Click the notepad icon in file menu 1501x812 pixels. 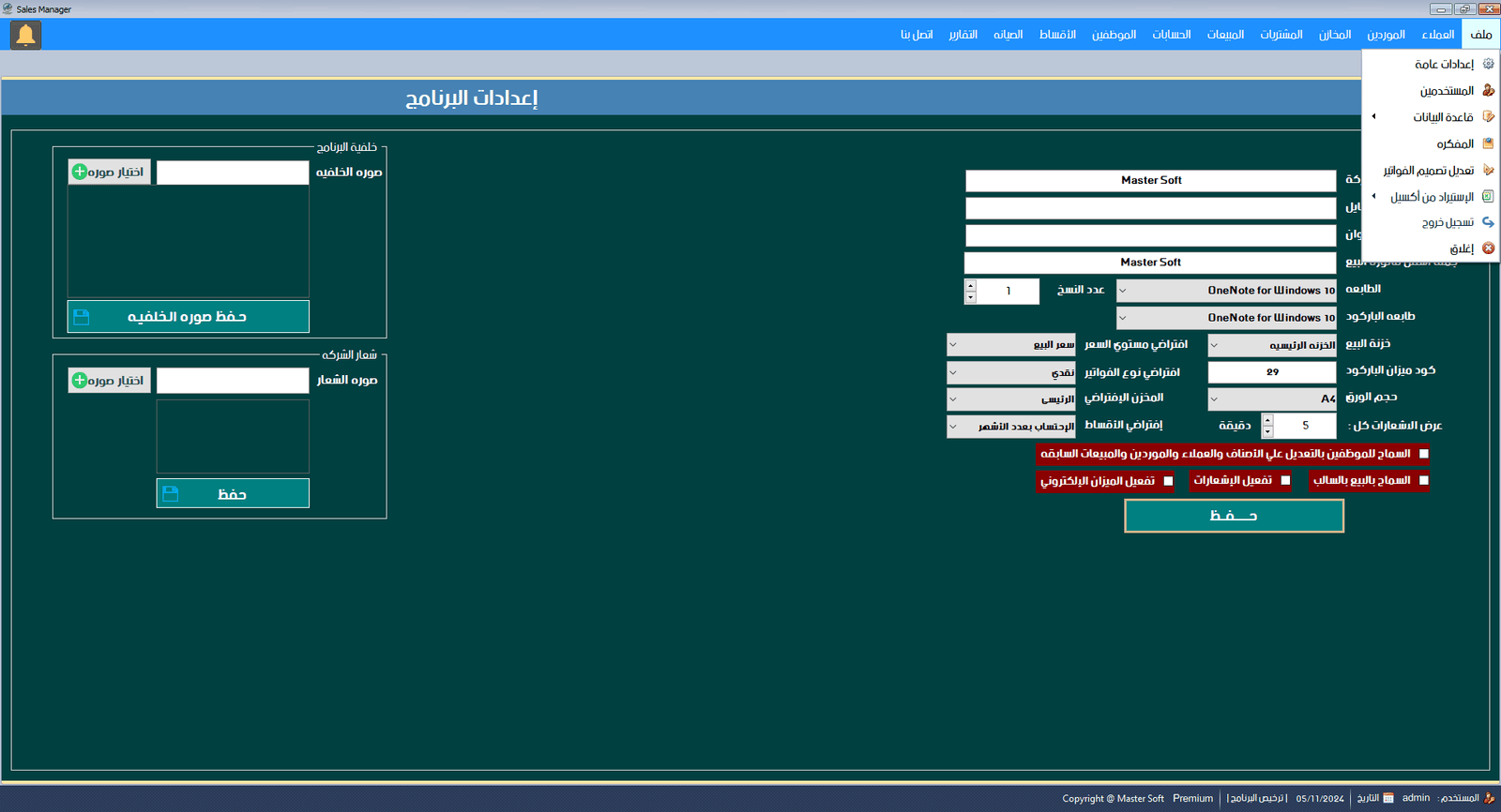pos(1488,143)
